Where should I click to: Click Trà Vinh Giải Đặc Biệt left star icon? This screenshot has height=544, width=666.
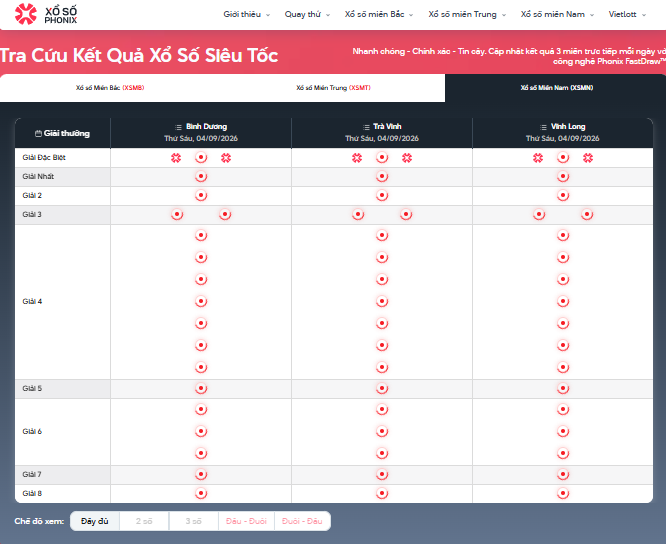(x=357, y=158)
